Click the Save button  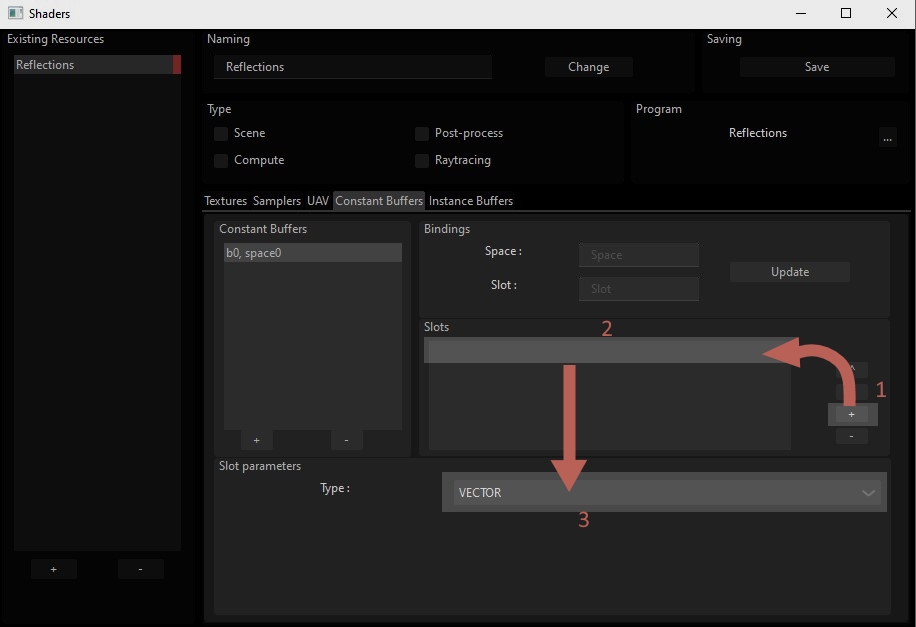tap(817, 67)
